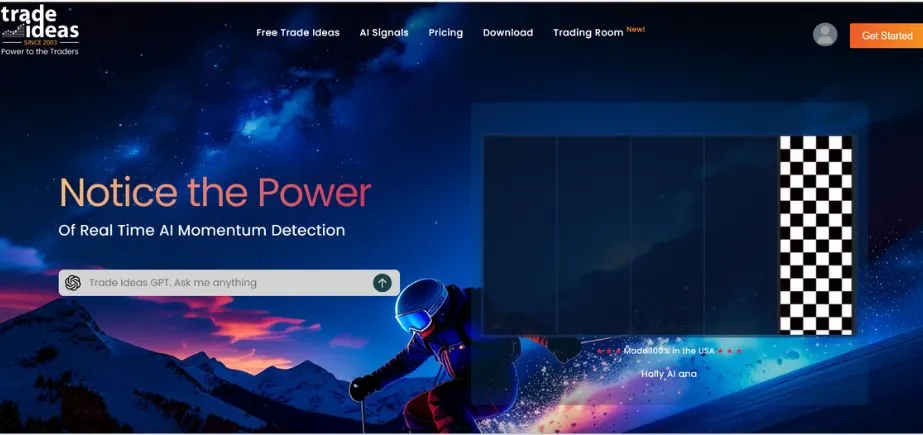Click the 'Power to the Traders' tagline

click(x=40, y=51)
